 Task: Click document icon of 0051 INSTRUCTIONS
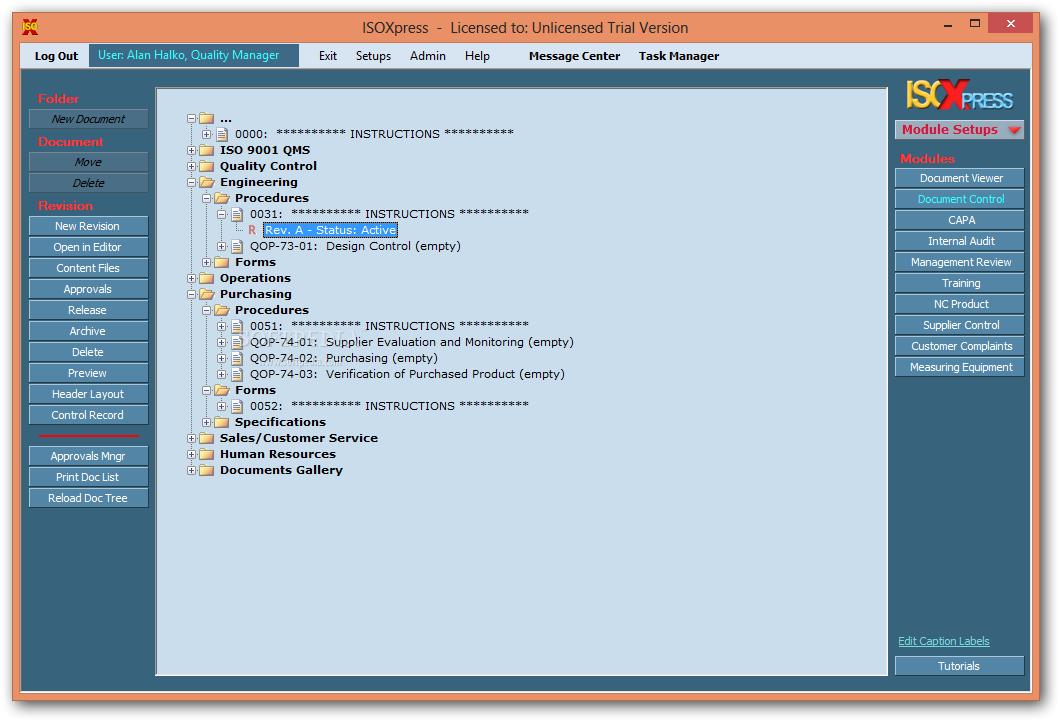[237, 326]
